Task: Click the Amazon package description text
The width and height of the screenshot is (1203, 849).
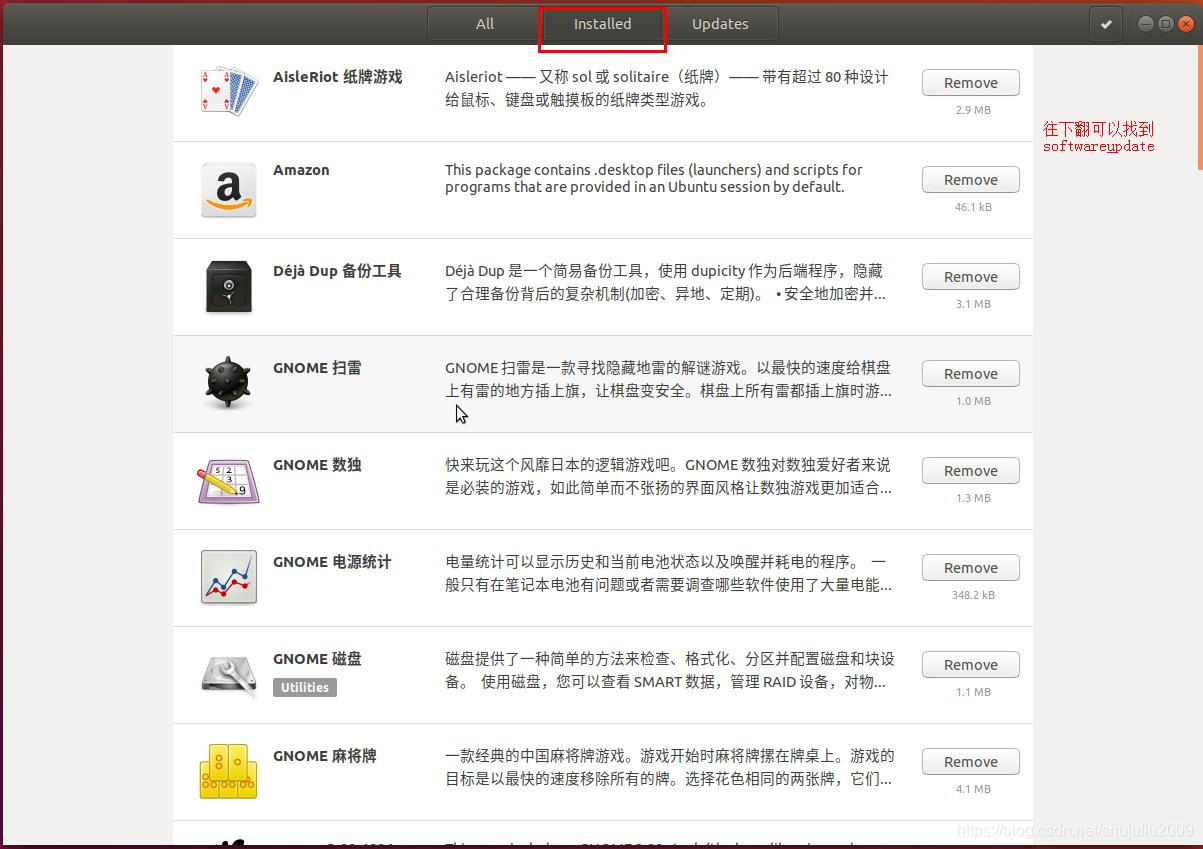Action: 654,178
